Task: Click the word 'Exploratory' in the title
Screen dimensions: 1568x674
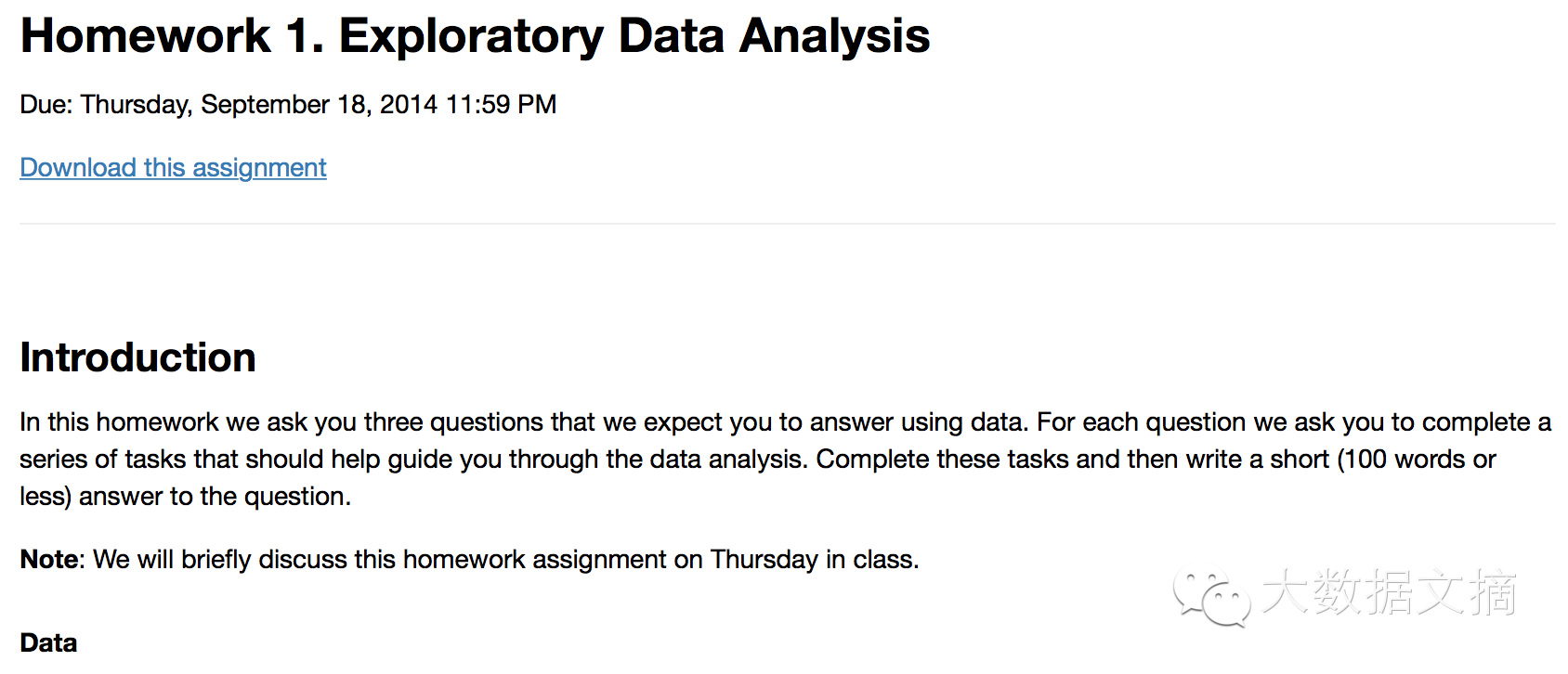Action: point(471,38)
